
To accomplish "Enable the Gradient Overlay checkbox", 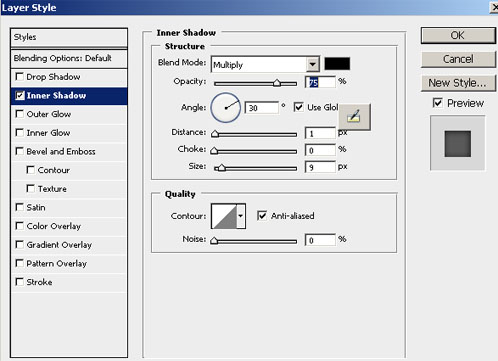I will click(x=20, y=245).
